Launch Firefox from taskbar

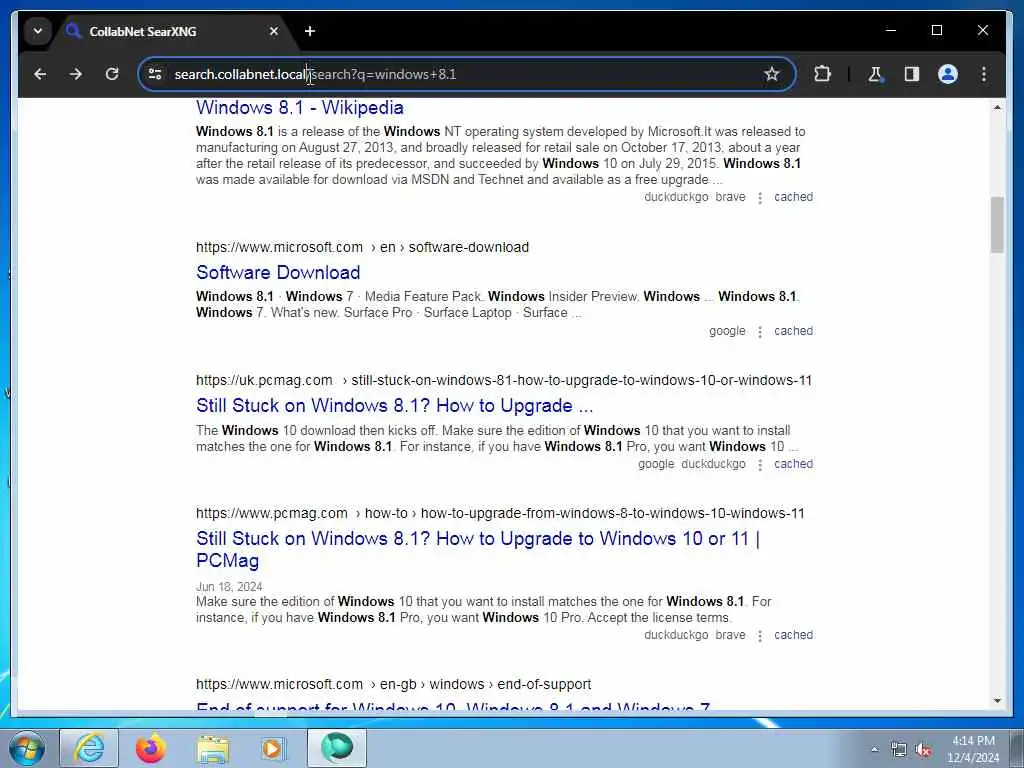(x=151, y=748)
